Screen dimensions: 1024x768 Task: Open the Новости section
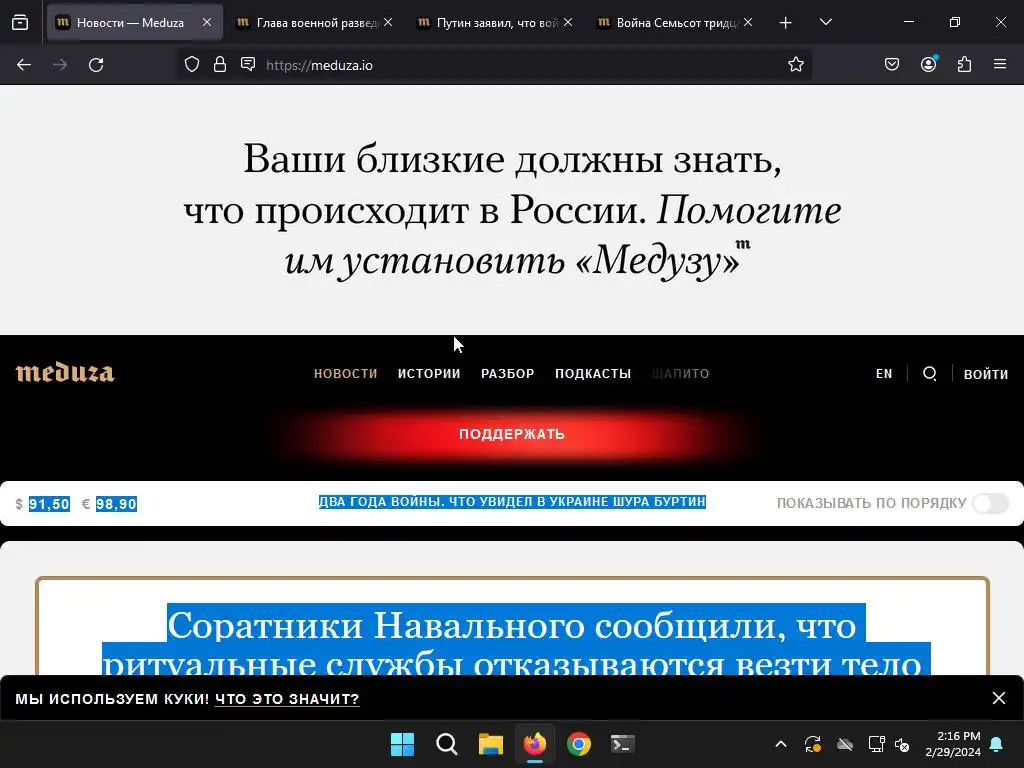tap(345, 374)
